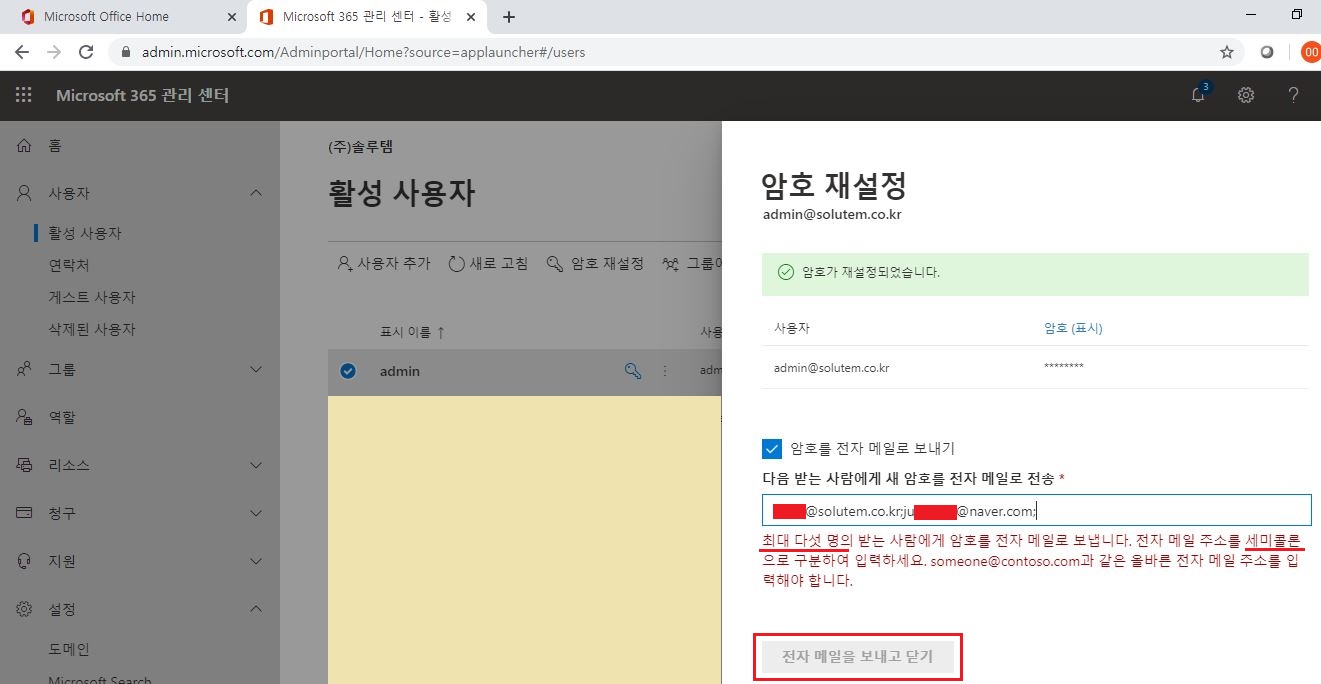Expand the 청구 sidebar section
The height and width of the screenshot is (684, 1321).
click(256, 513)
